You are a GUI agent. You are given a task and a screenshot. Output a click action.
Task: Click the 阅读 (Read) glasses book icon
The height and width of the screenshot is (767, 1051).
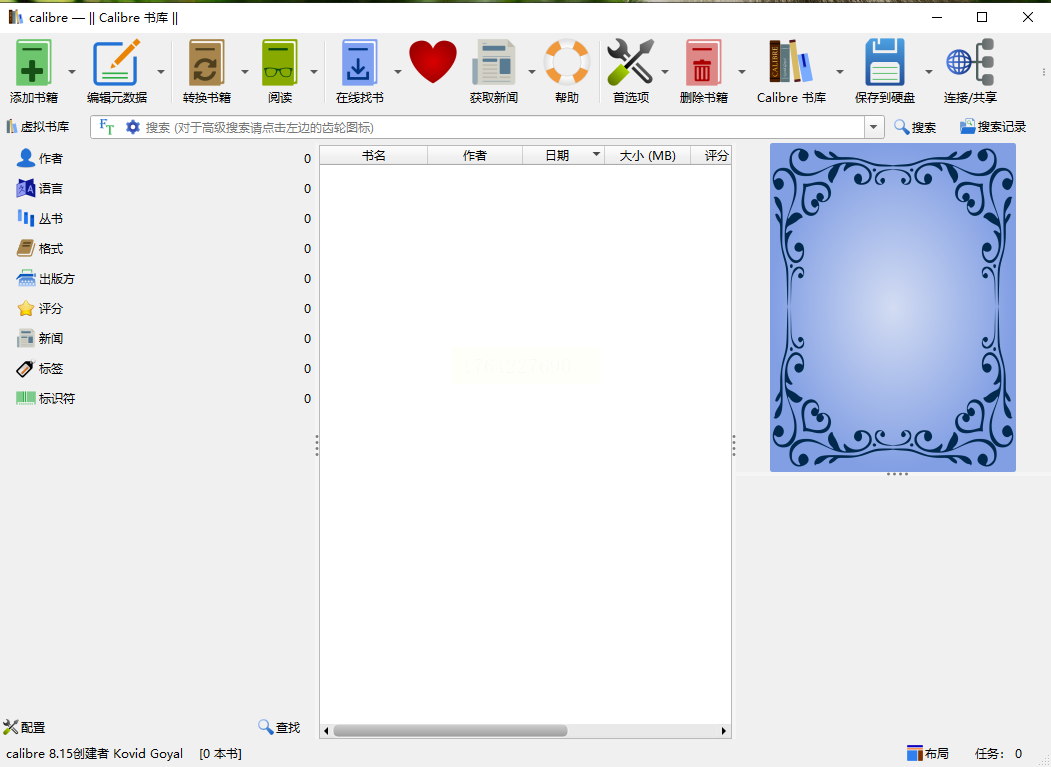(x=280, y=63)
